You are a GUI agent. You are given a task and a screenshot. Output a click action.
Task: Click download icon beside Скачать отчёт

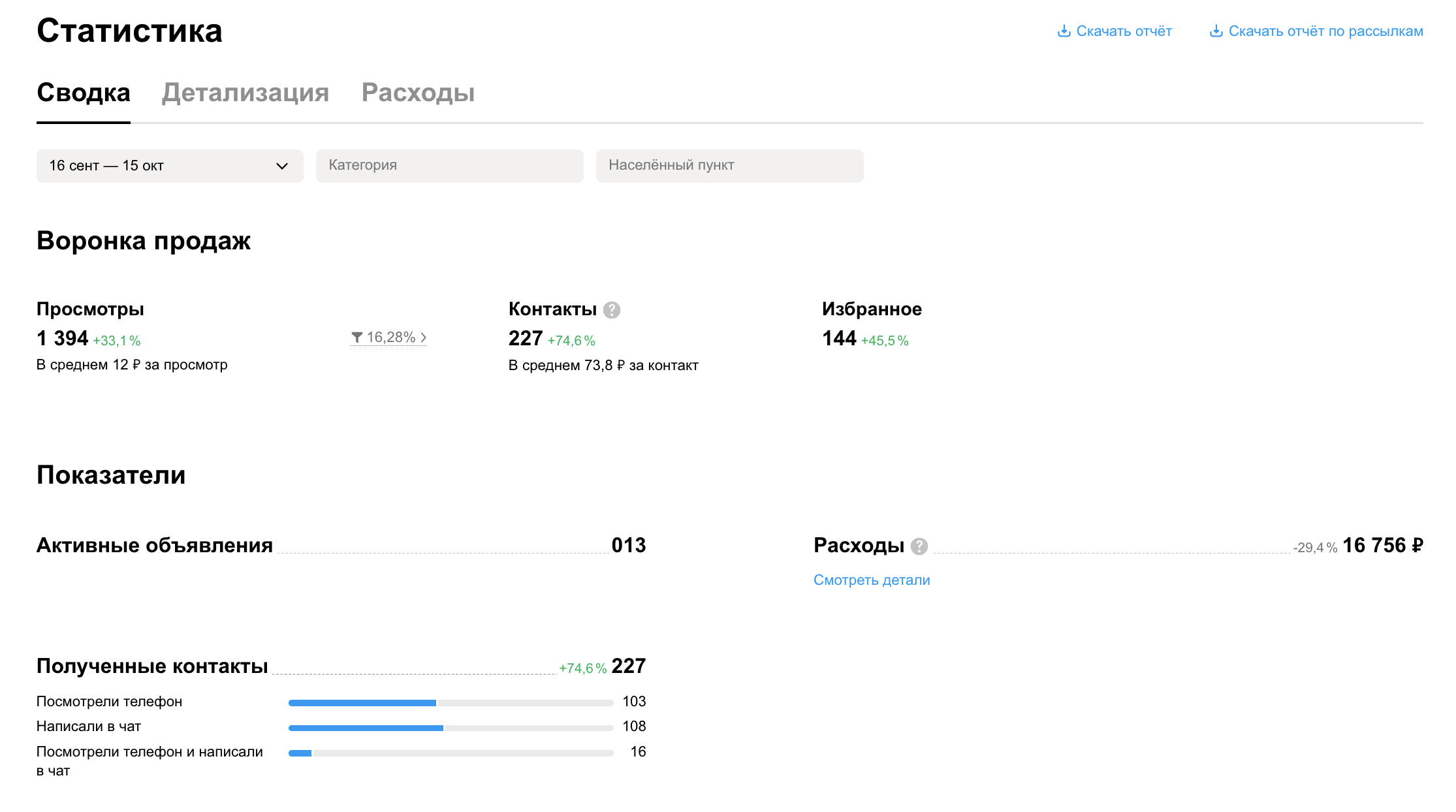coord(1064,31)
